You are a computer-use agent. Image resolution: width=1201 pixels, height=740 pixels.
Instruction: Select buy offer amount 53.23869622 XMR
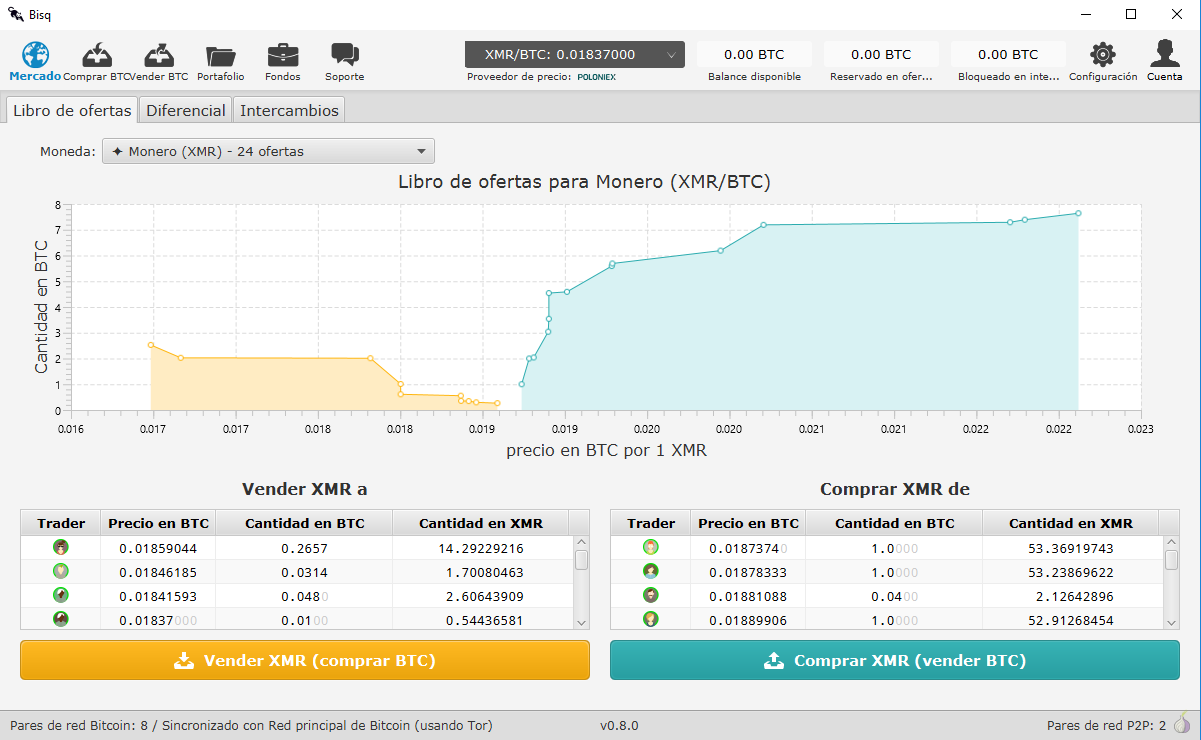tap(1071, 572)
